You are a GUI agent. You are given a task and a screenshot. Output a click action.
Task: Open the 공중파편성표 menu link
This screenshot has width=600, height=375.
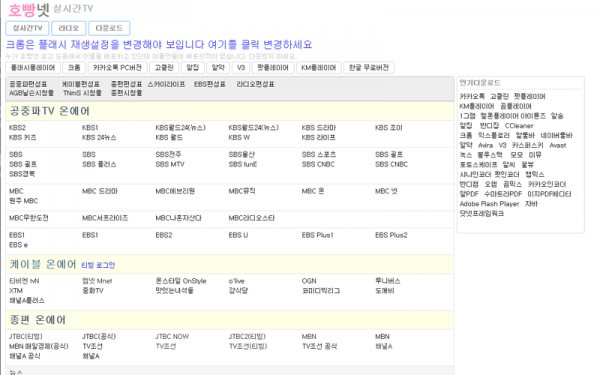pos(28,84)
